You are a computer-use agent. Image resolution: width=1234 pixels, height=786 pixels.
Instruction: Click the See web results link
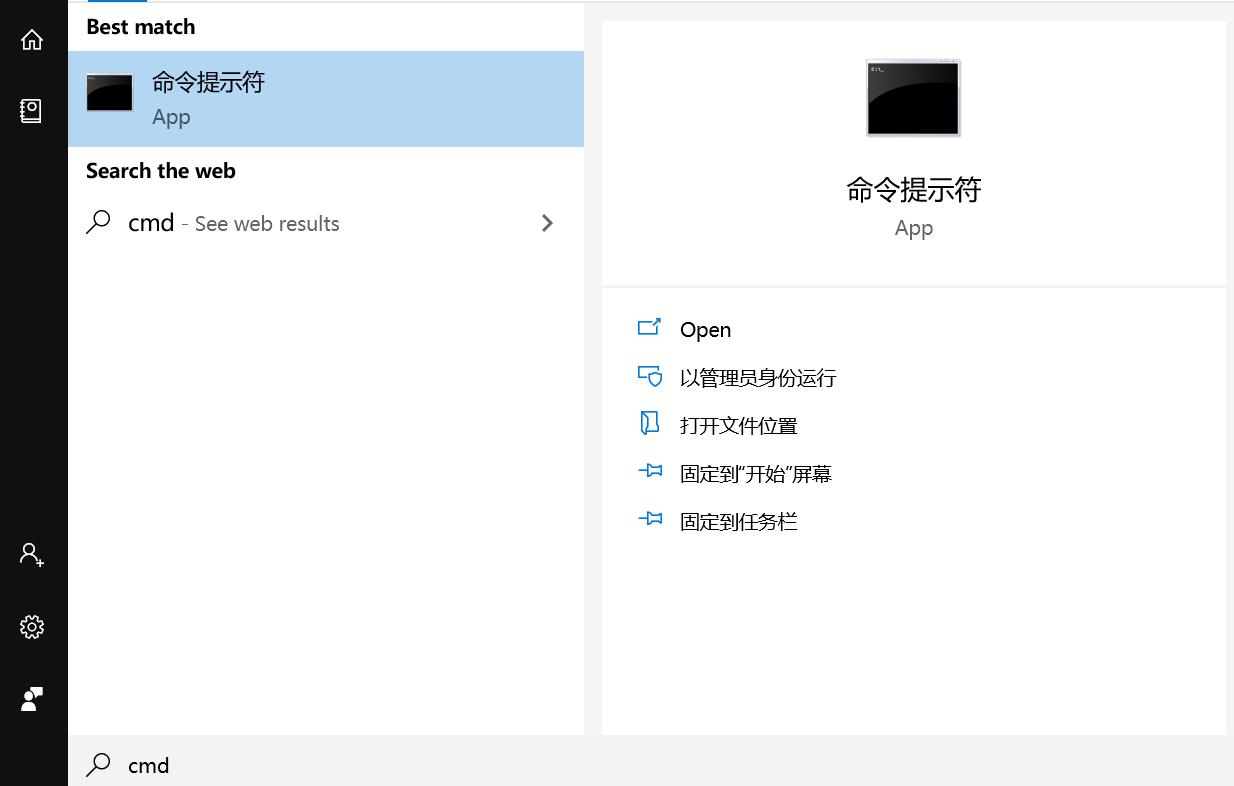[x=266, y=223]
